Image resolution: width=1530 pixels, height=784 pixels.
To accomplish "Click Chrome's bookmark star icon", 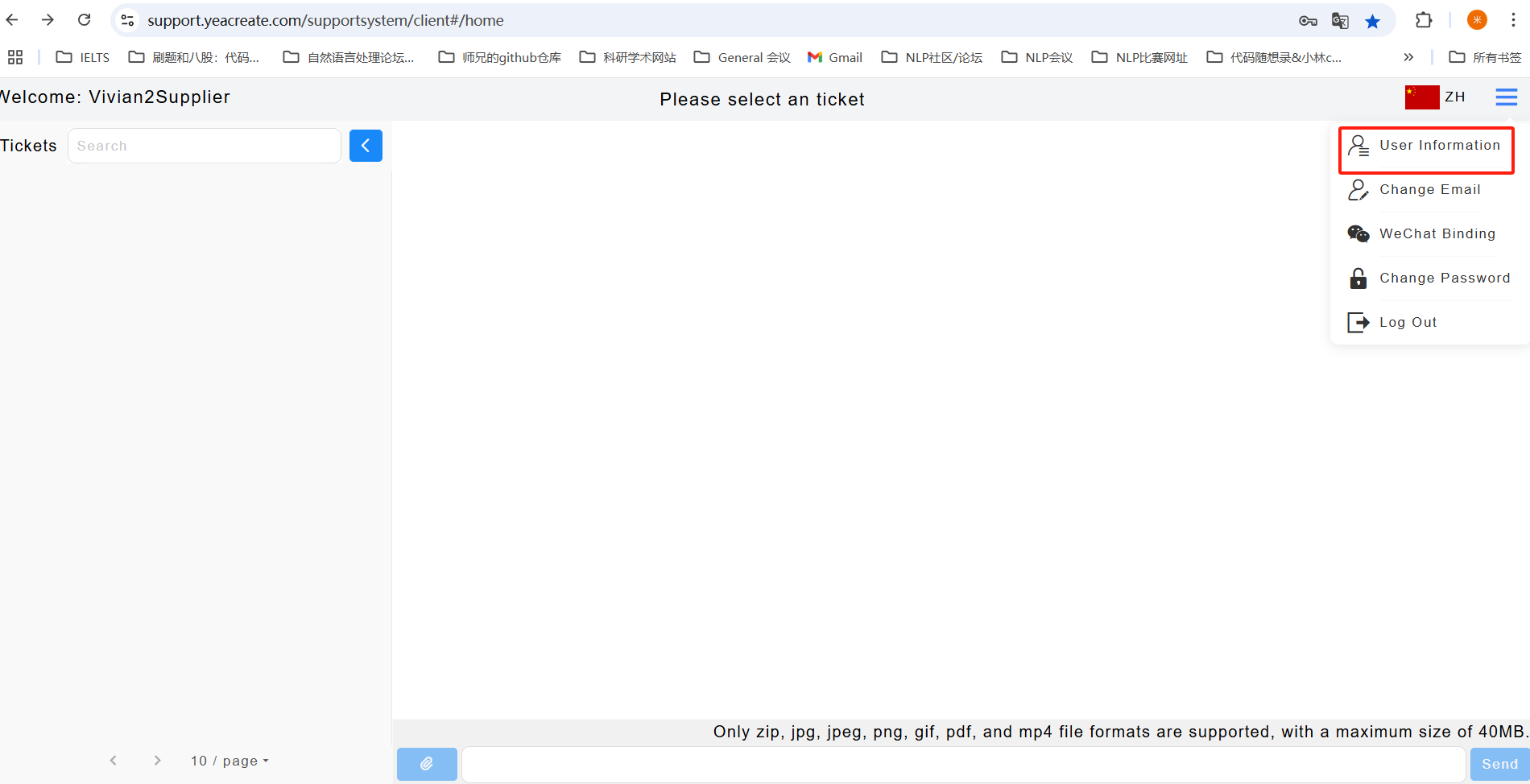I will (x=1373, y=21).
